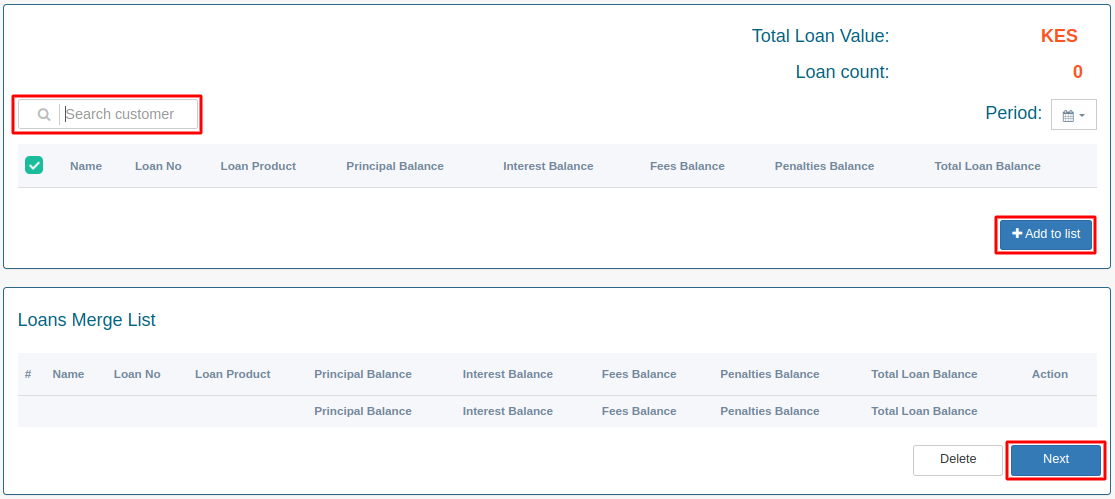Image resolution: width=1115 pixels, height=499 pixels.
Task: Click the Delete button
Action: (957, 459)
